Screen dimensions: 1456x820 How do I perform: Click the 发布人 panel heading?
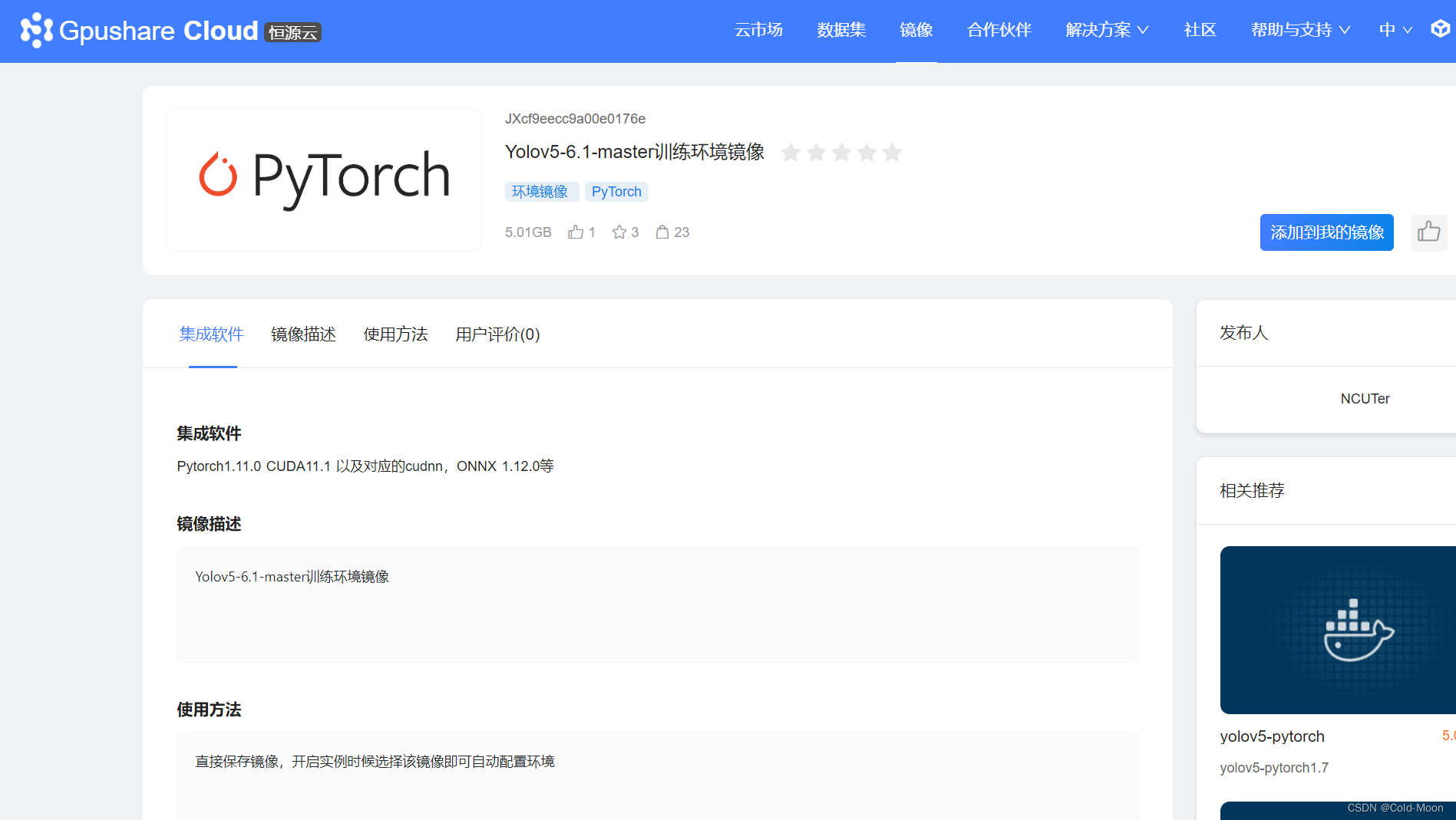pyautogui.click(x=1244, y=333)
